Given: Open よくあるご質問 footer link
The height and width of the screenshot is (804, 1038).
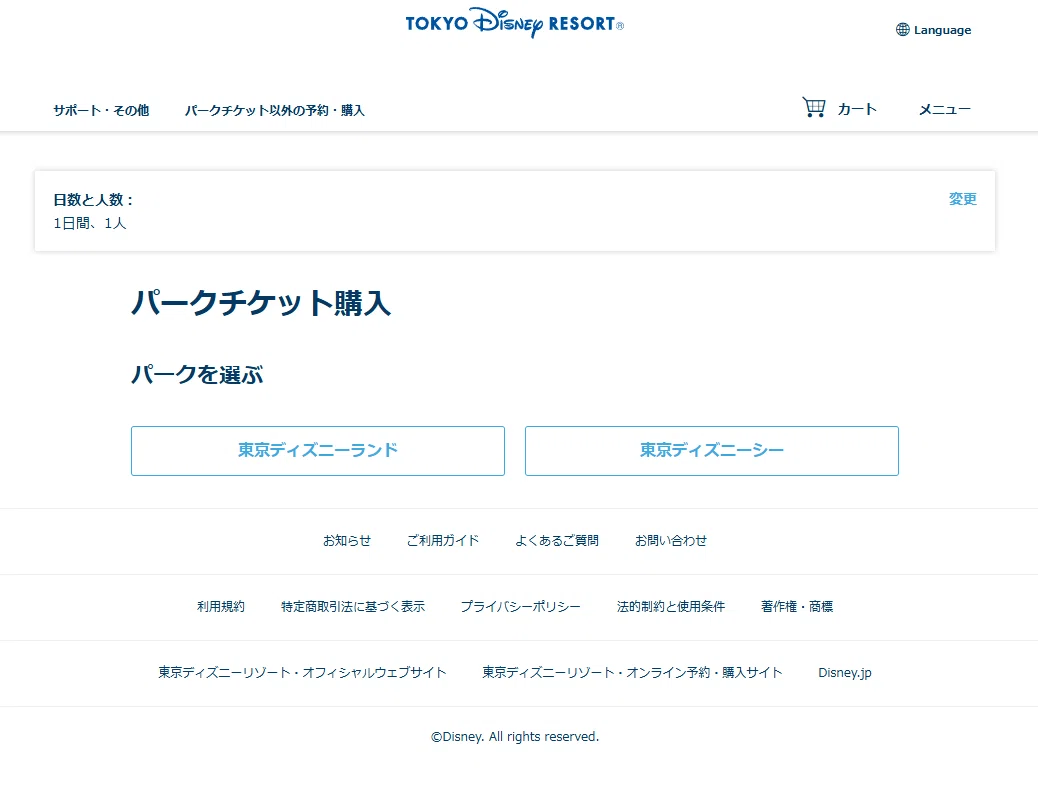Looking at the screenshot, I should click(x=557, y=541).
